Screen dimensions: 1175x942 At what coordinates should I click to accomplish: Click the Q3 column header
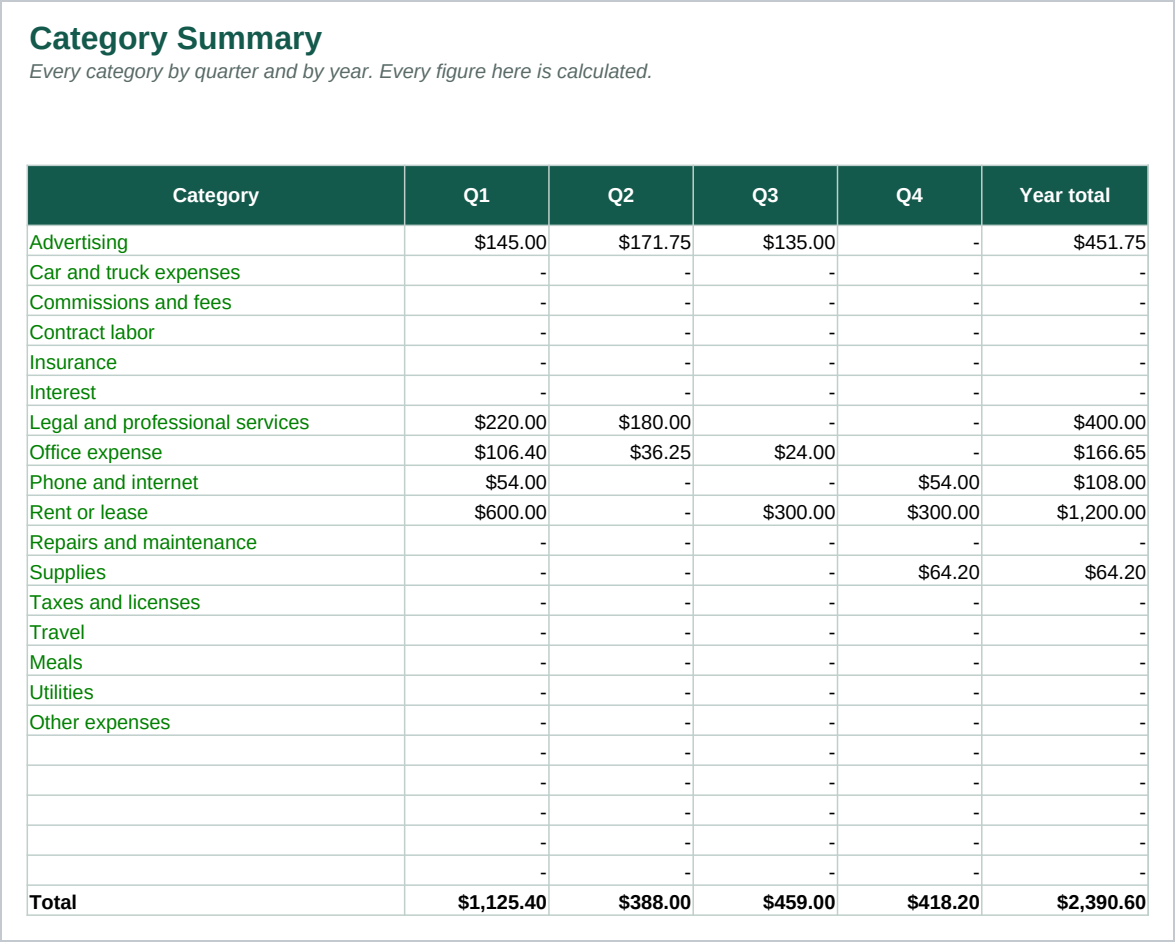765,196
